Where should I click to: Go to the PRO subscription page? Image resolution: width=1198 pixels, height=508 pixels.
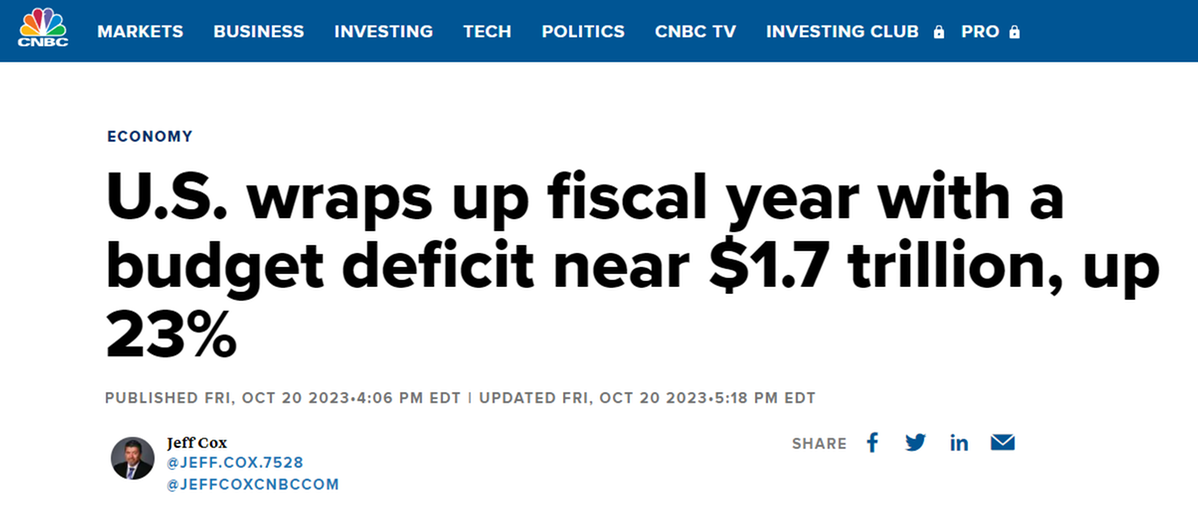click(980, 32)
